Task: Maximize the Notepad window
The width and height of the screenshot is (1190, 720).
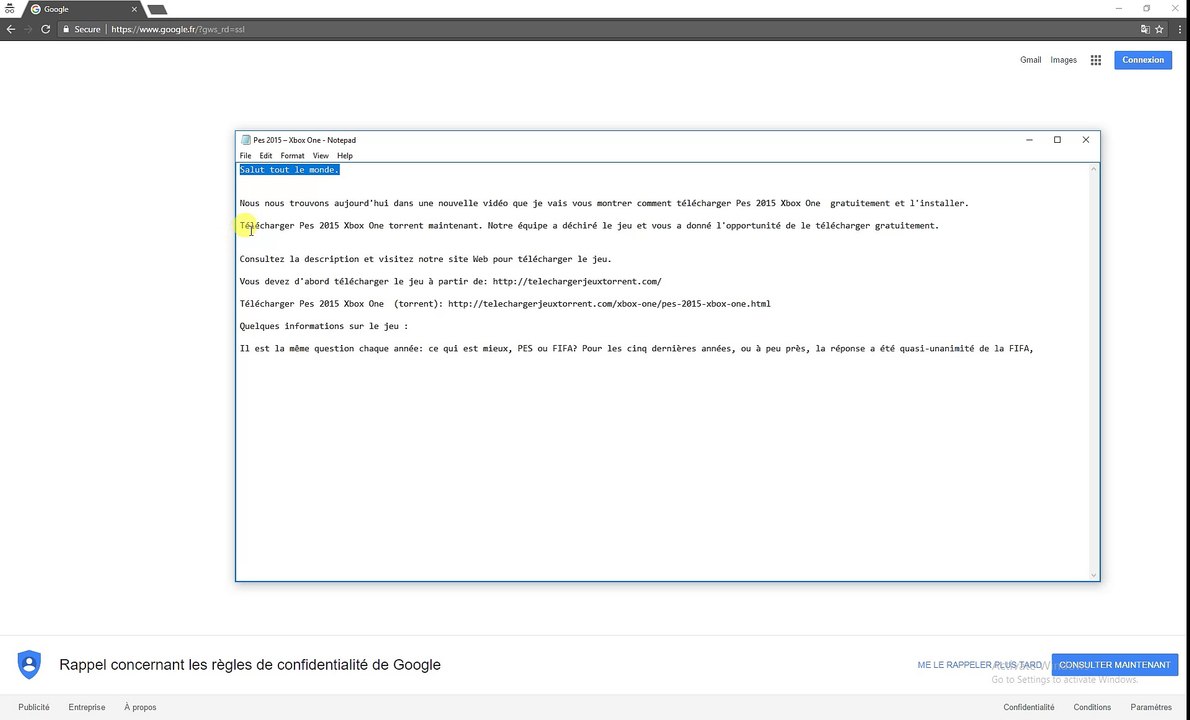Action: pyautogui.click(x=1057, y=140)
